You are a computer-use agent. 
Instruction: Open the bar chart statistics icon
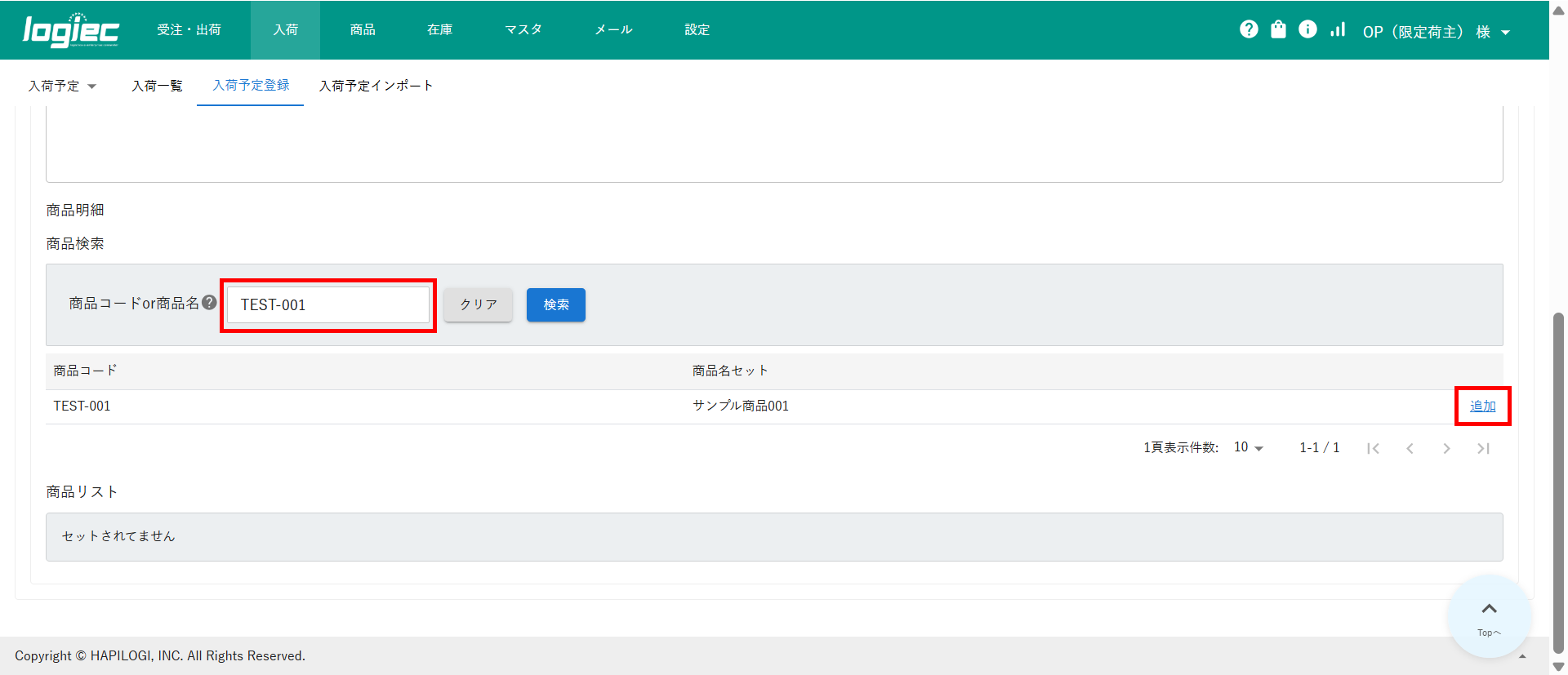(x=1337, y=29)
